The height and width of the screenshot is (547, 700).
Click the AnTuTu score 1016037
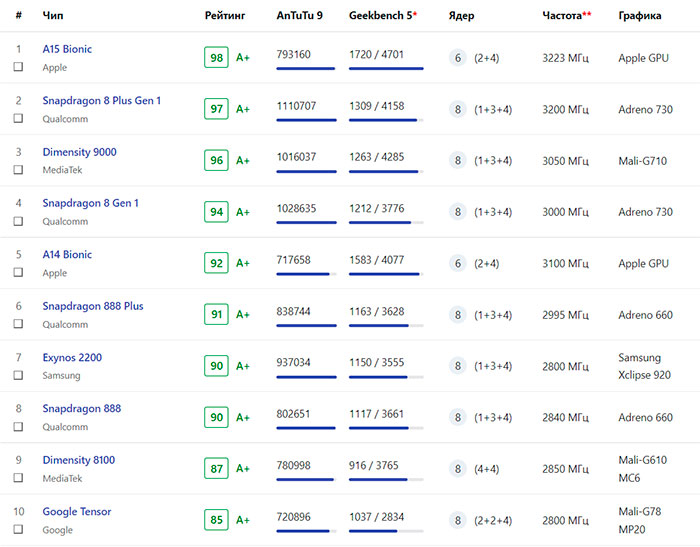(x=296, y=157)
